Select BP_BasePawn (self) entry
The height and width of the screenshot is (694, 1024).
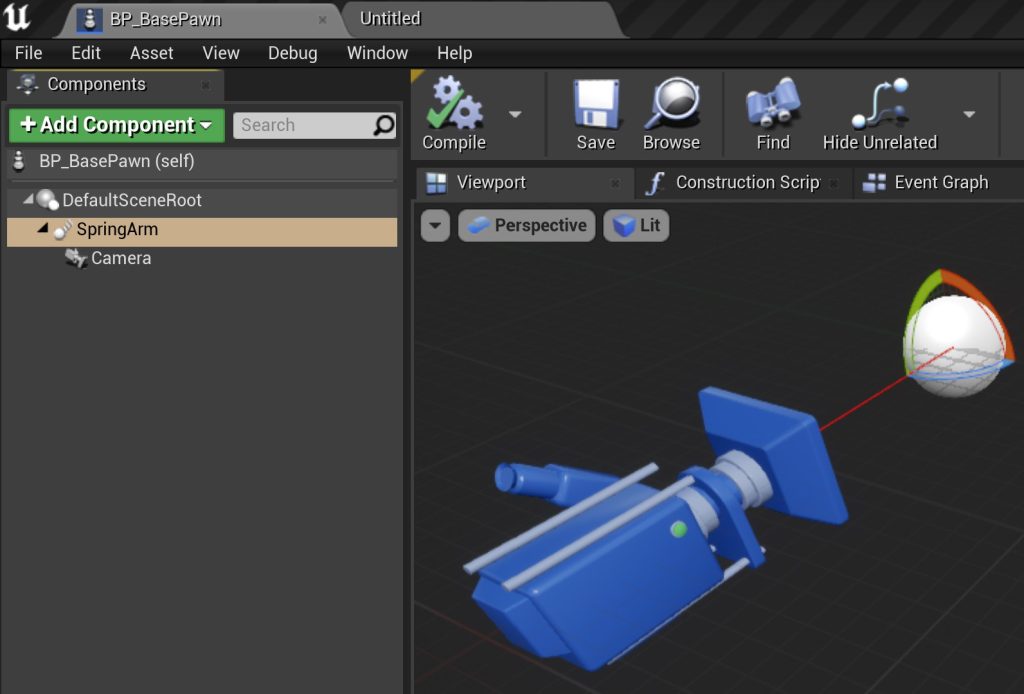116,160
